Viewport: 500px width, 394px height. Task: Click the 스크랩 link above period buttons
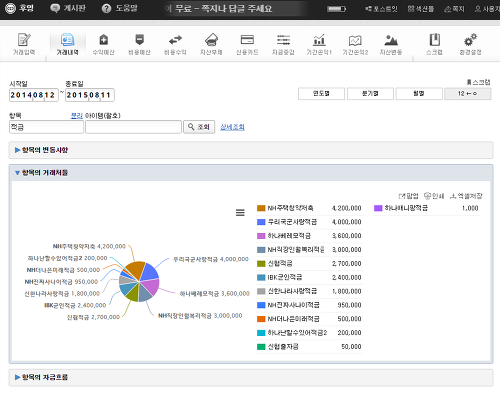(478, 82)
